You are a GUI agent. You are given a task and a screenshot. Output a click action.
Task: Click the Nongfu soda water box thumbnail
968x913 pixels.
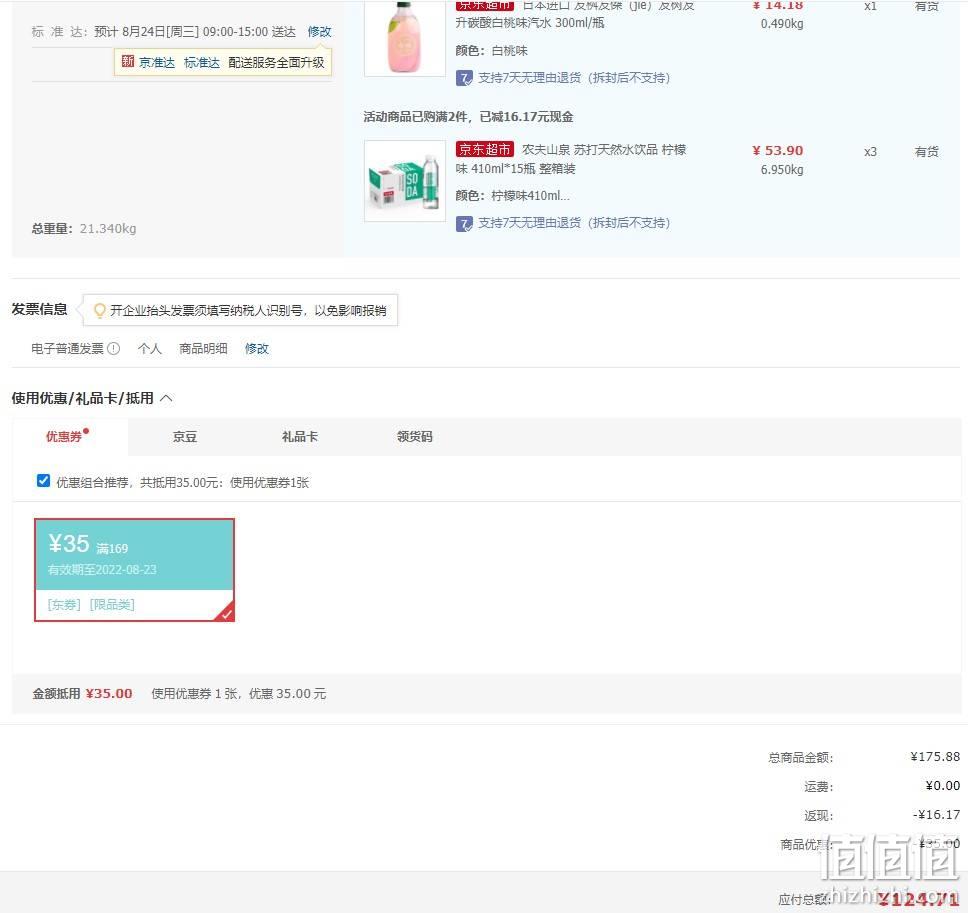pyautogui.click(x=405, y=181)
